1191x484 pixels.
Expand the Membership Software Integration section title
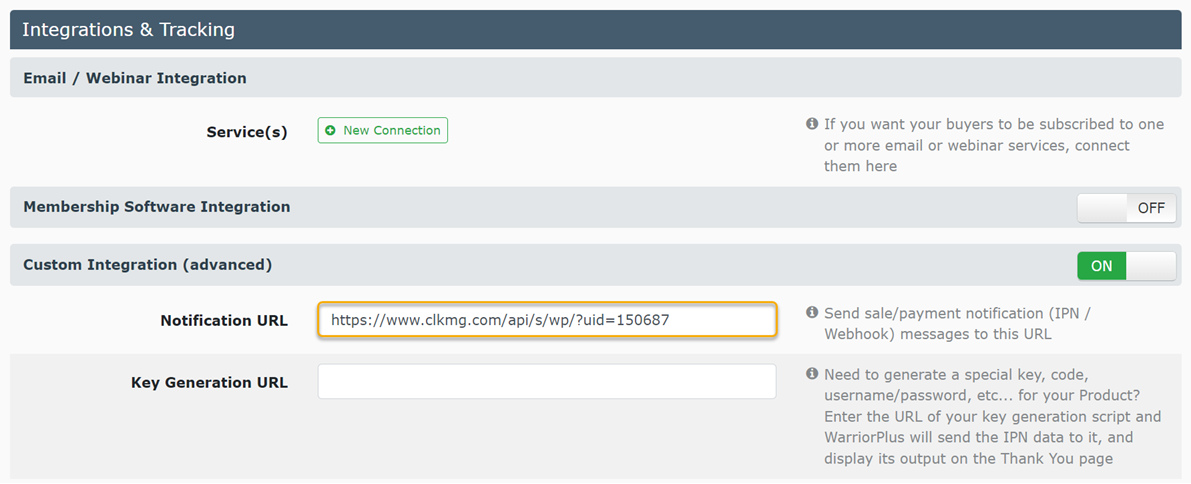(157, 207)
